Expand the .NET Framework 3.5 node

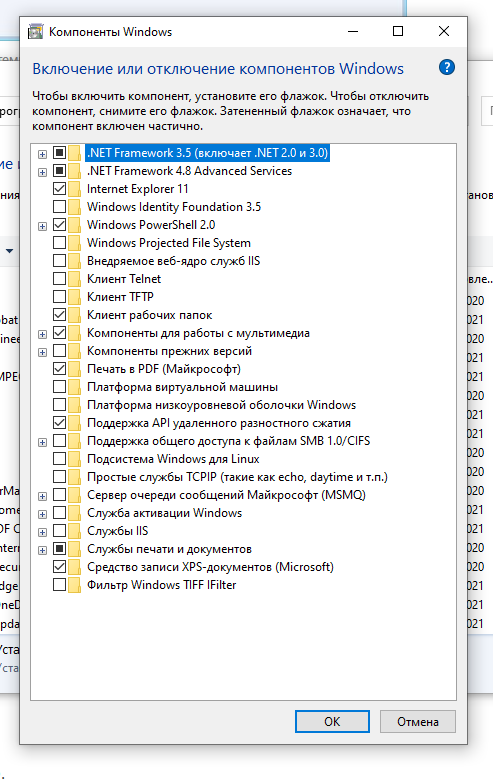click(x=42, y=154)
